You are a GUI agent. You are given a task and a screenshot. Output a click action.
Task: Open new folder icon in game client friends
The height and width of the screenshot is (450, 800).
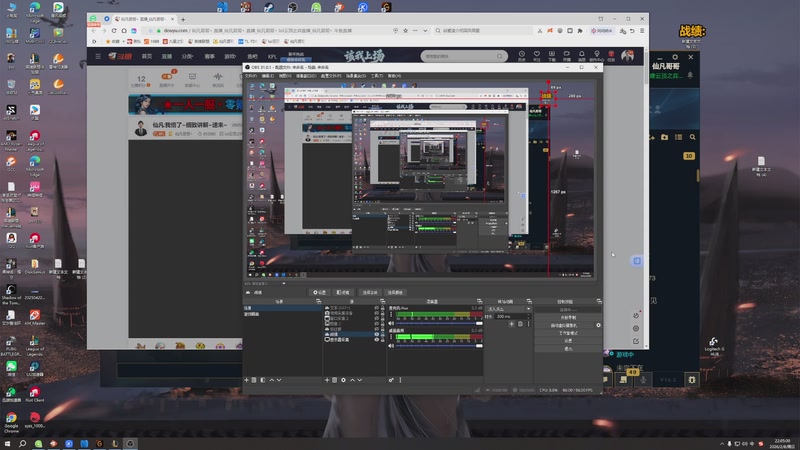(x=664, y=137)
